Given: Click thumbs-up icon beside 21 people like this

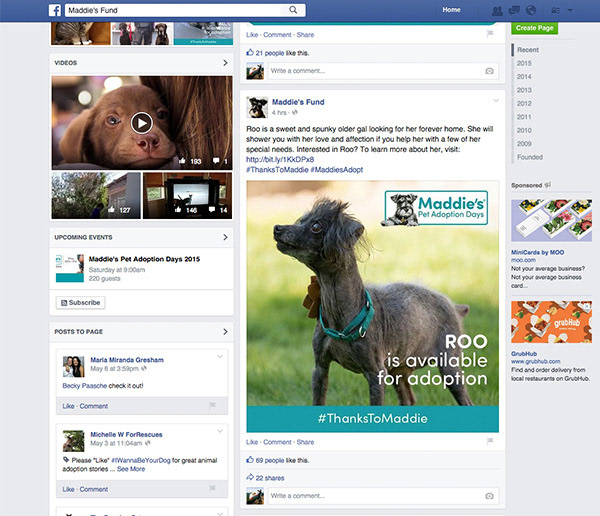Looking at the screenshot, I should point(250,52).
